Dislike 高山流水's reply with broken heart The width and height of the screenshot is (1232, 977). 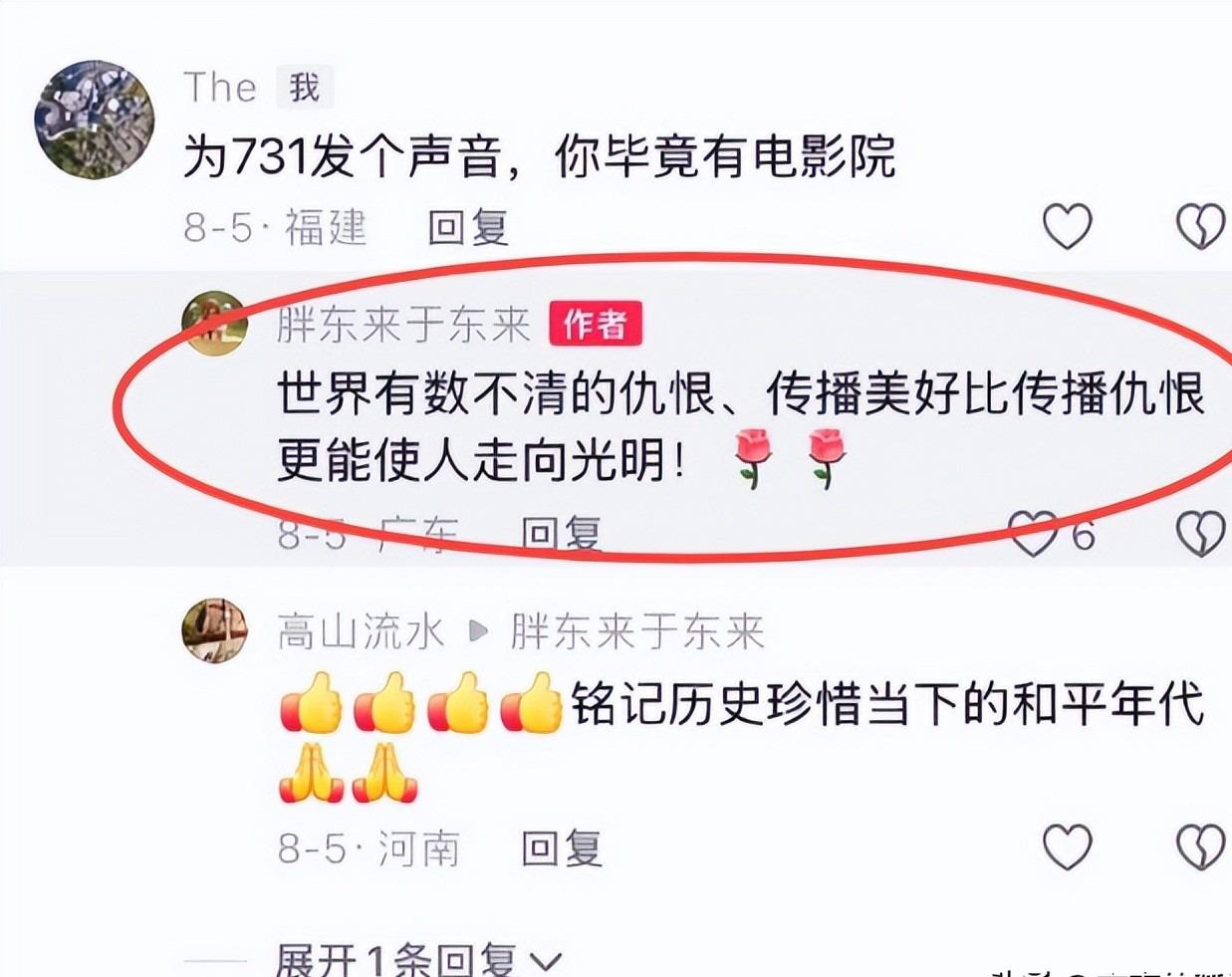1200,848
